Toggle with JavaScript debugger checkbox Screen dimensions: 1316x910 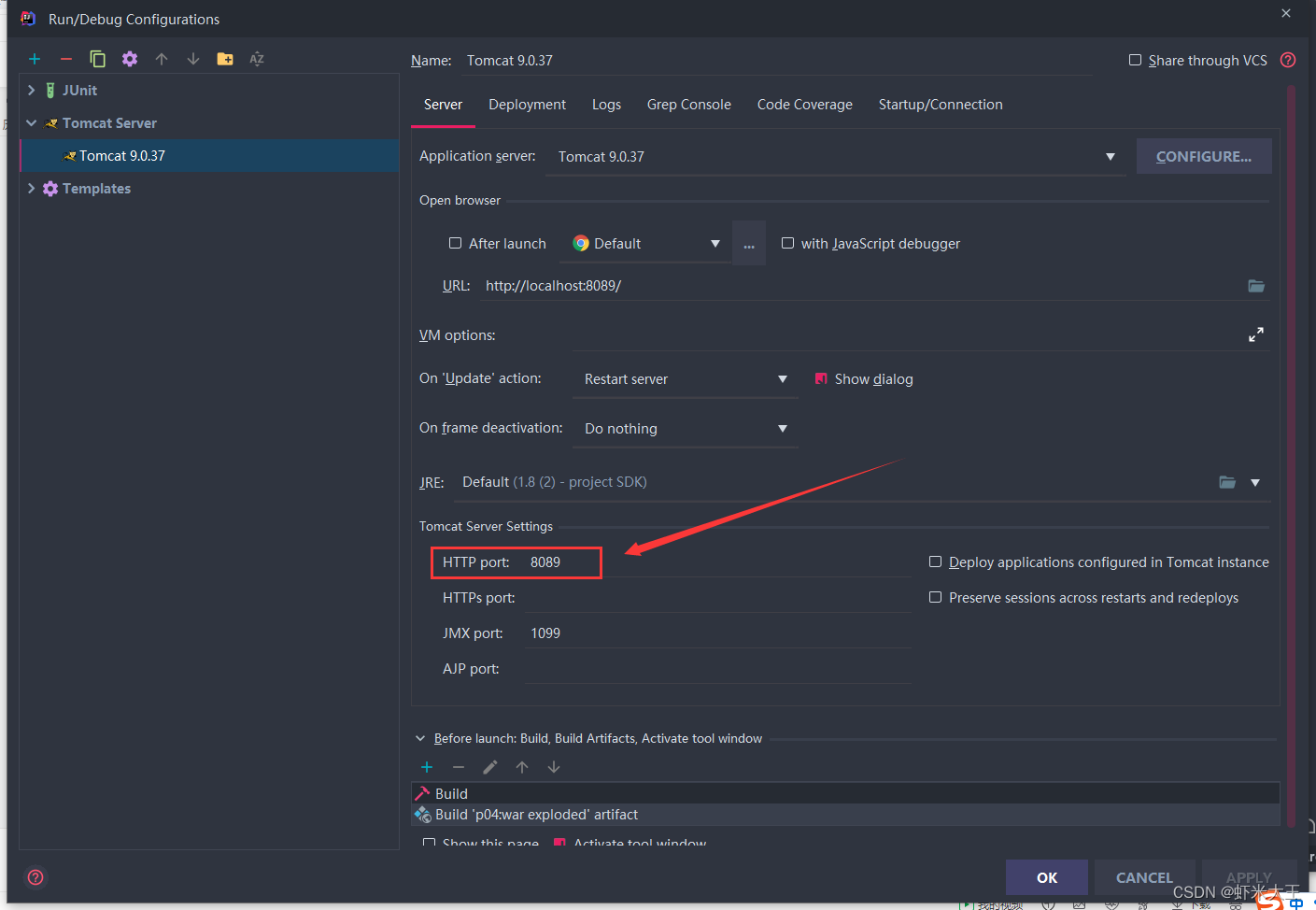pos(787,243)
